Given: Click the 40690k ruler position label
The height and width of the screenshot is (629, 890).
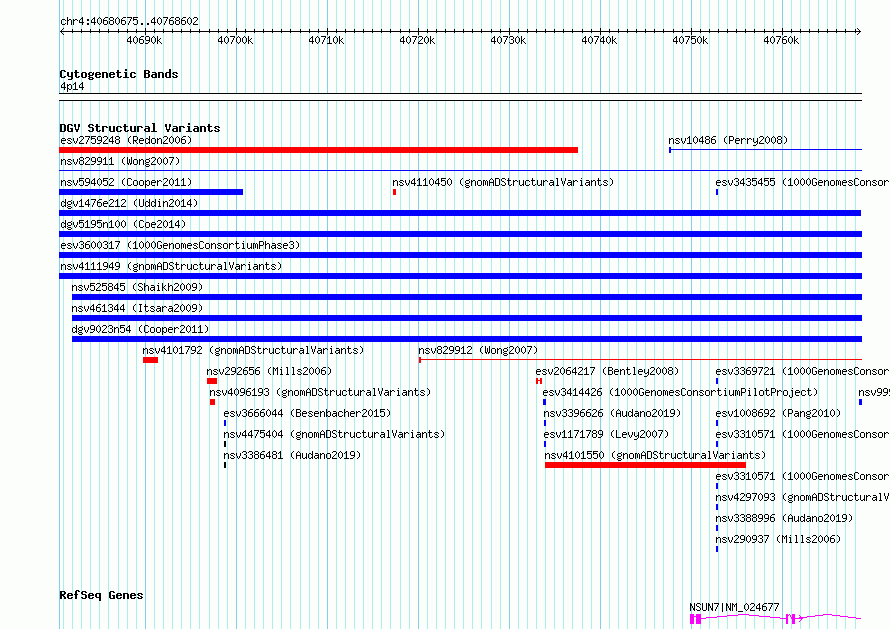Looking at the screenshot, I should pos(144,40).
